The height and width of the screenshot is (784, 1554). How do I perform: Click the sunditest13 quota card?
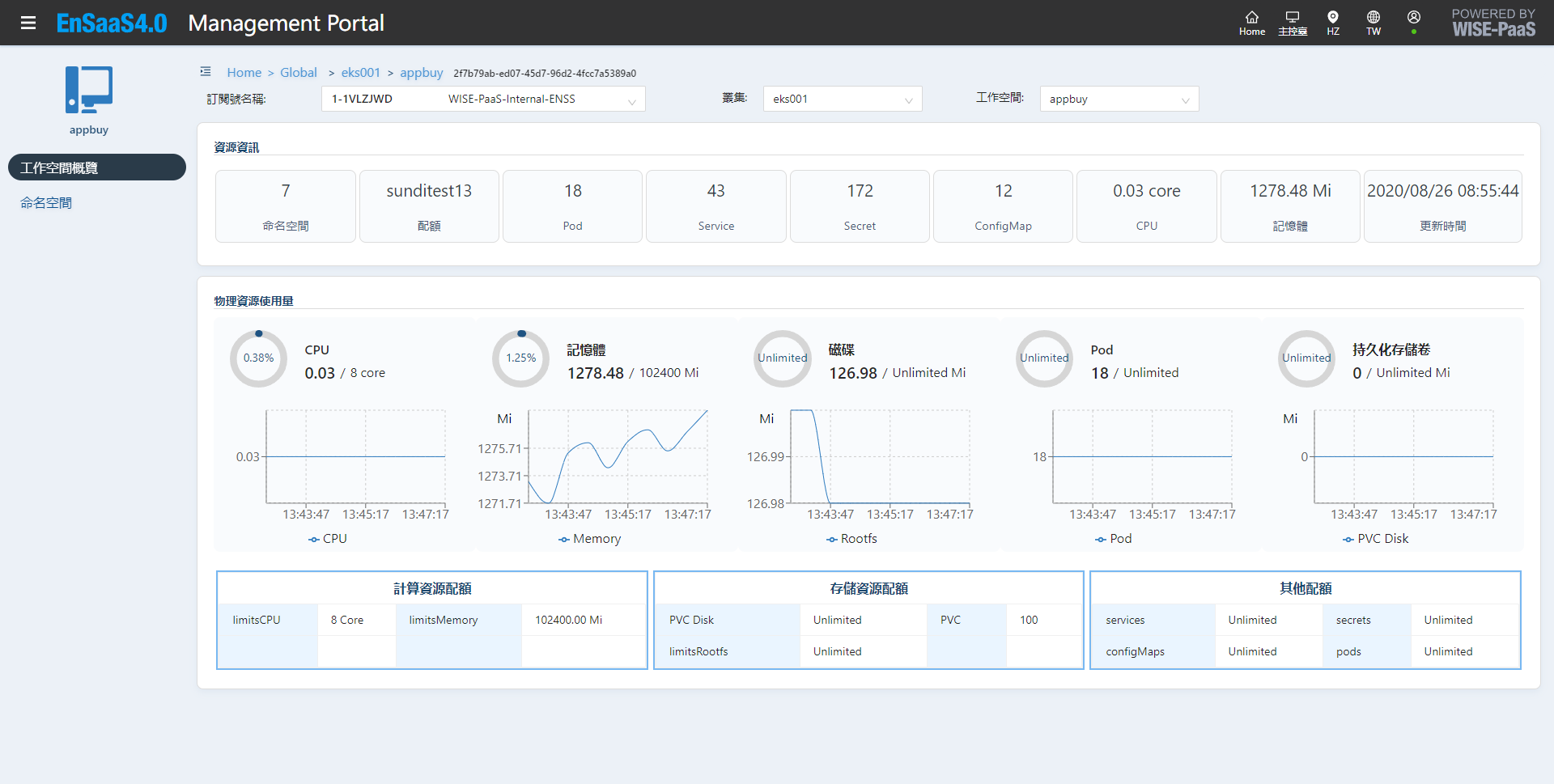429,206
